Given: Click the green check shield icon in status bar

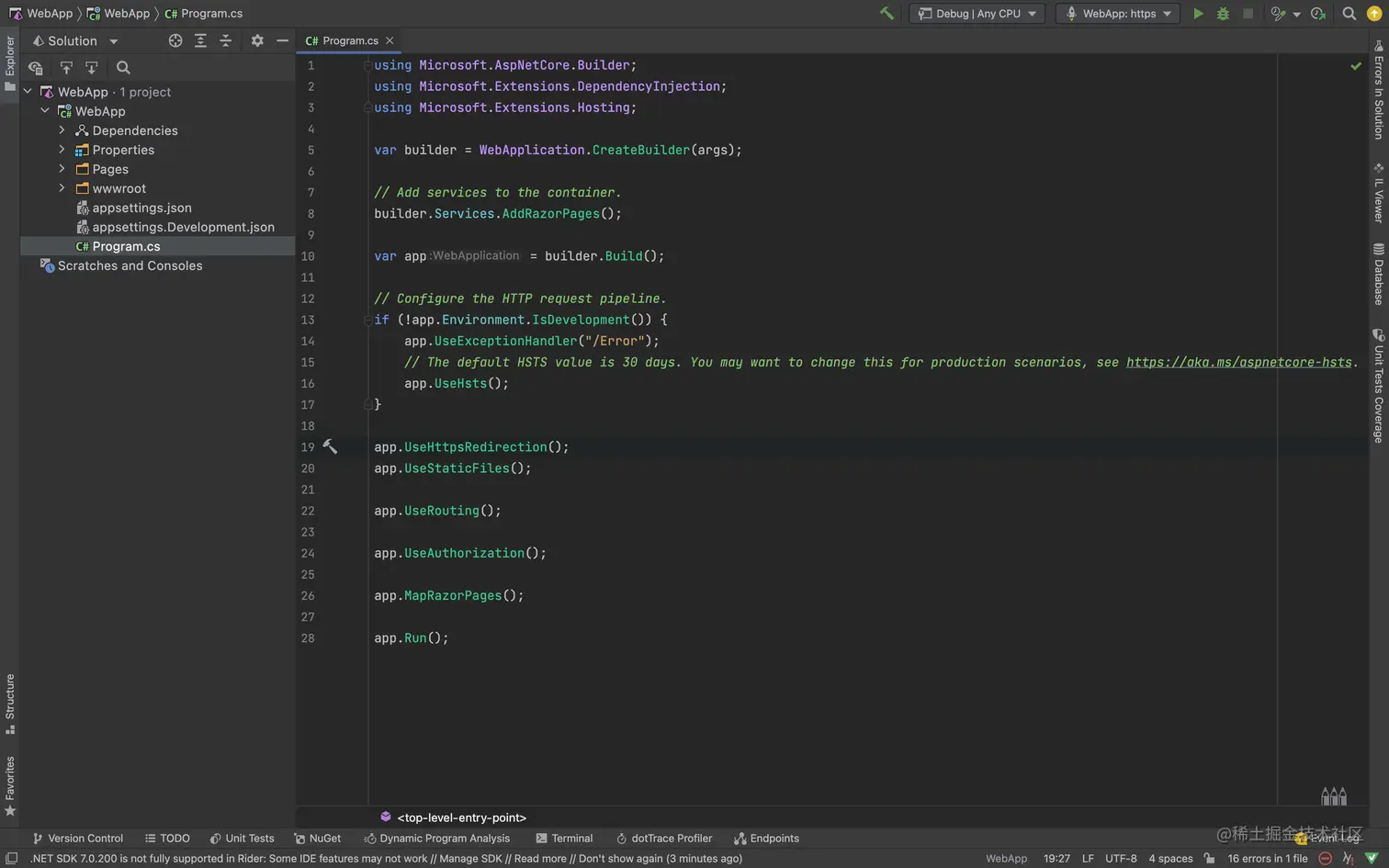Looking at the screenshot, I should (x=1372, y=858).
